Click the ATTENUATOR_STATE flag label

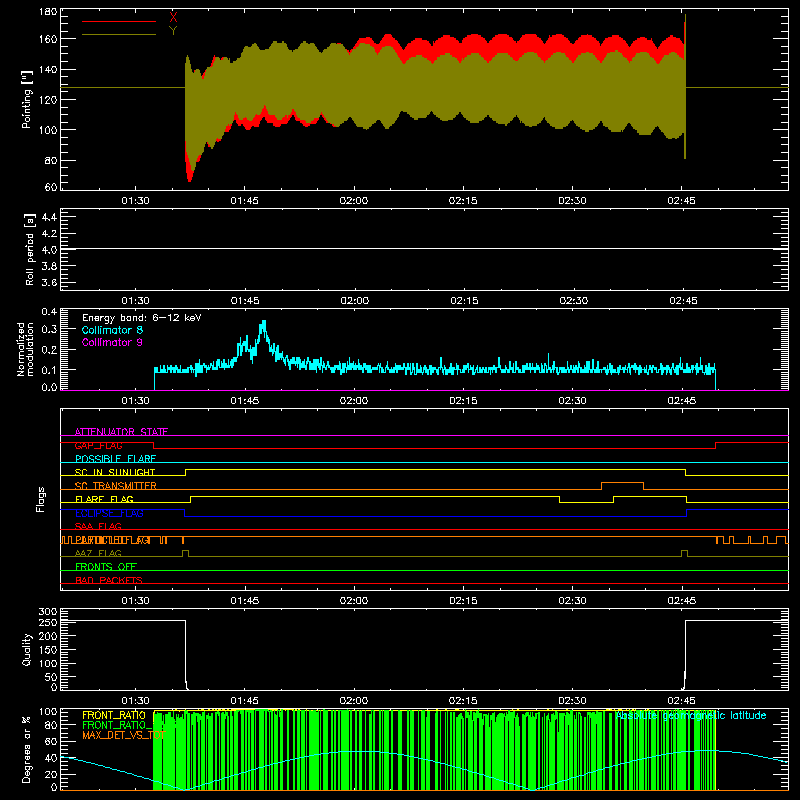tap(121, 432)
